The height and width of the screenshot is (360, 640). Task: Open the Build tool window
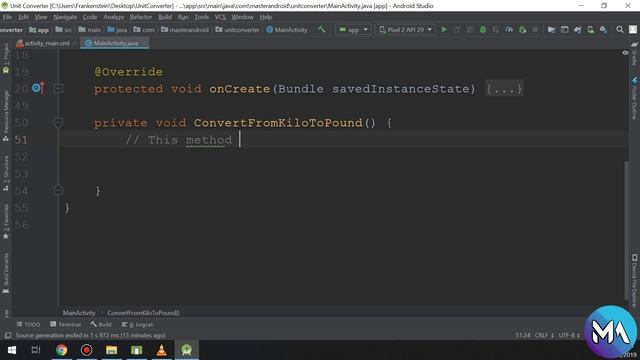(x=101, y=324)
